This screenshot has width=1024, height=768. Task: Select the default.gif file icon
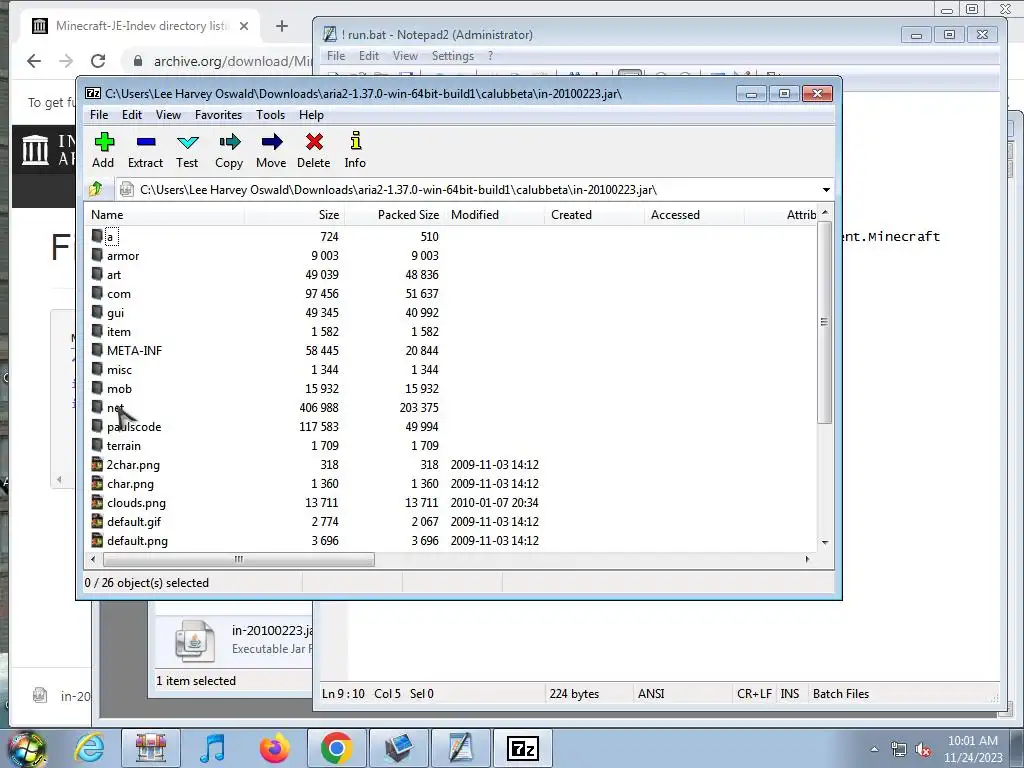(97, 521)
